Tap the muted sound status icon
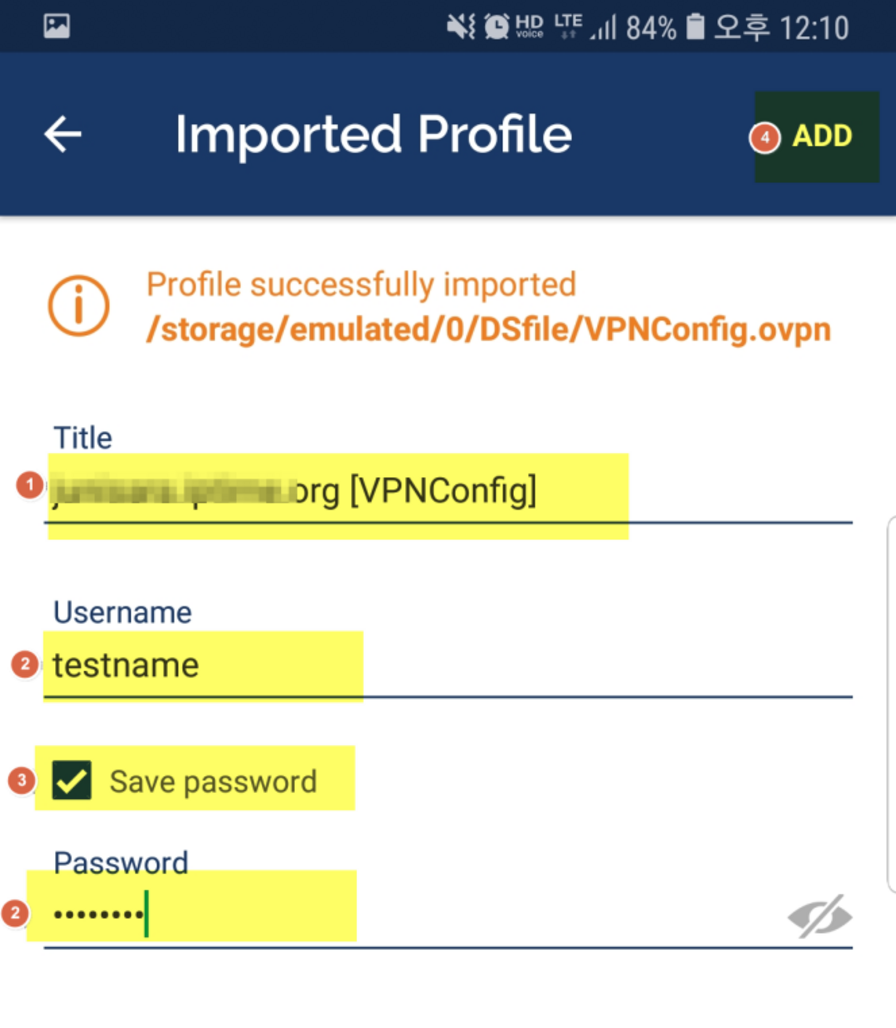Viewport: 896px width, 1028px height. click(x=461, y=27)
